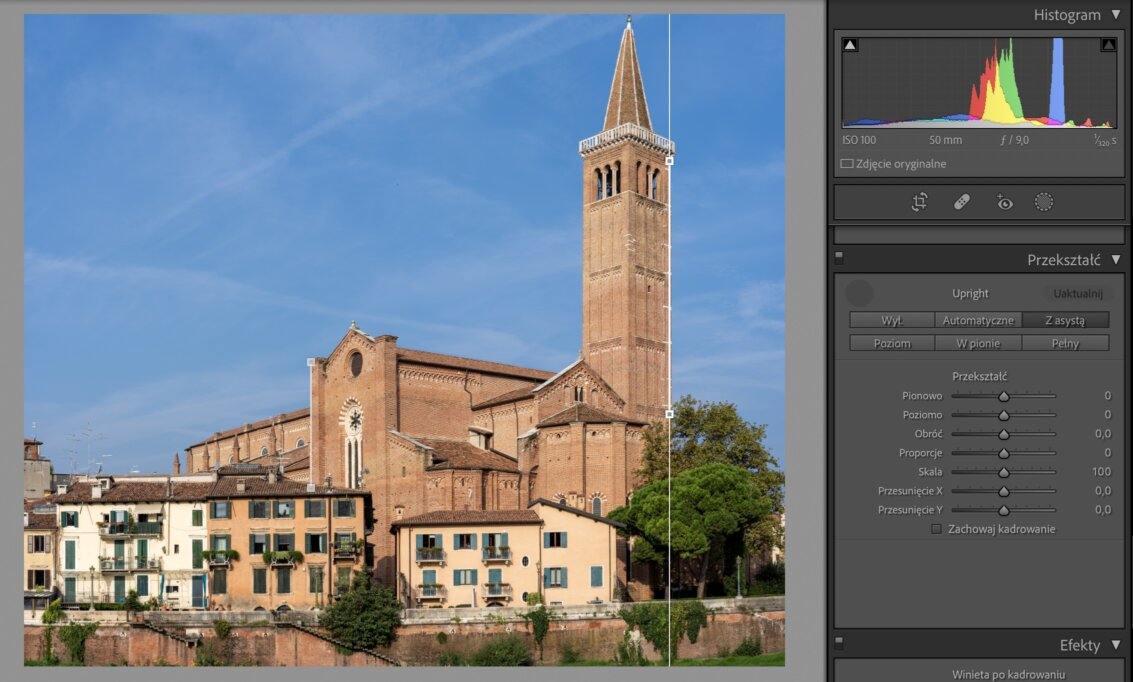
Task: Activate the Red Eye correction tool
Action: [1004, 202]
